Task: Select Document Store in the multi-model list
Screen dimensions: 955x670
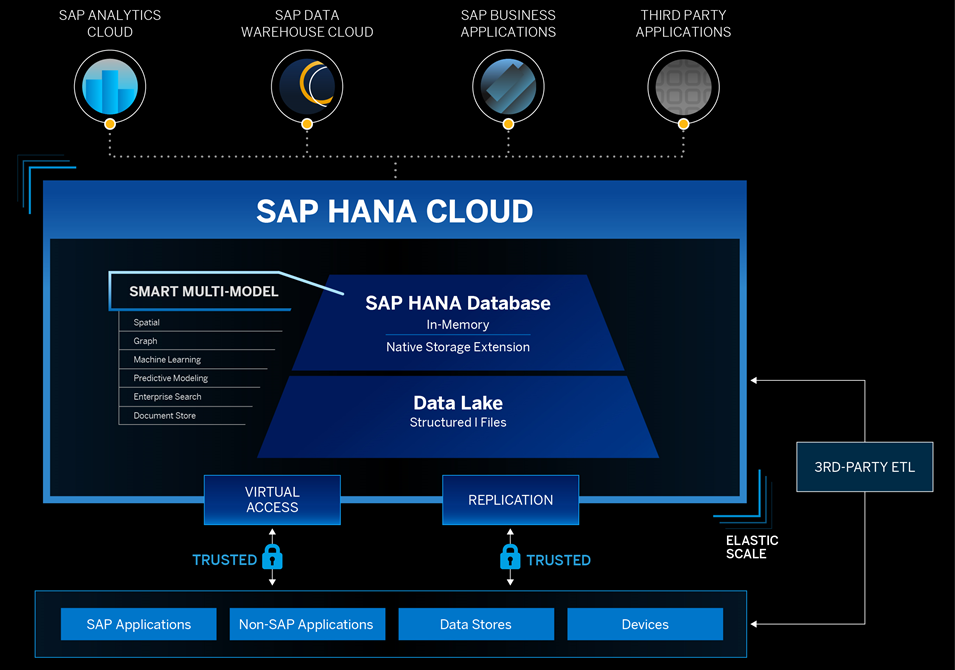Action: click(x=164, y=415)
